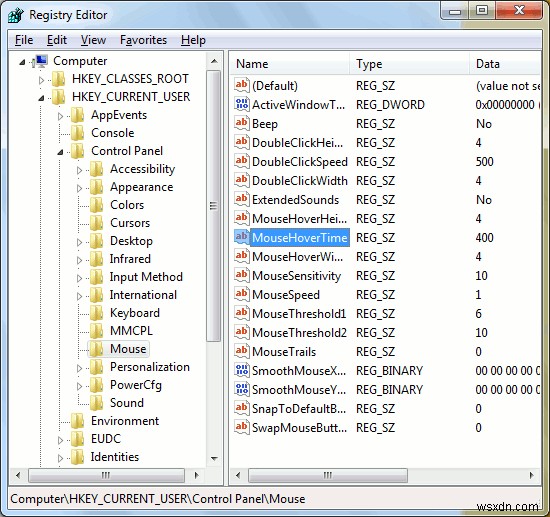550x517 pixels.
Task: Click the Data column header
Action: pyautogui.click(x=505, y=64)
